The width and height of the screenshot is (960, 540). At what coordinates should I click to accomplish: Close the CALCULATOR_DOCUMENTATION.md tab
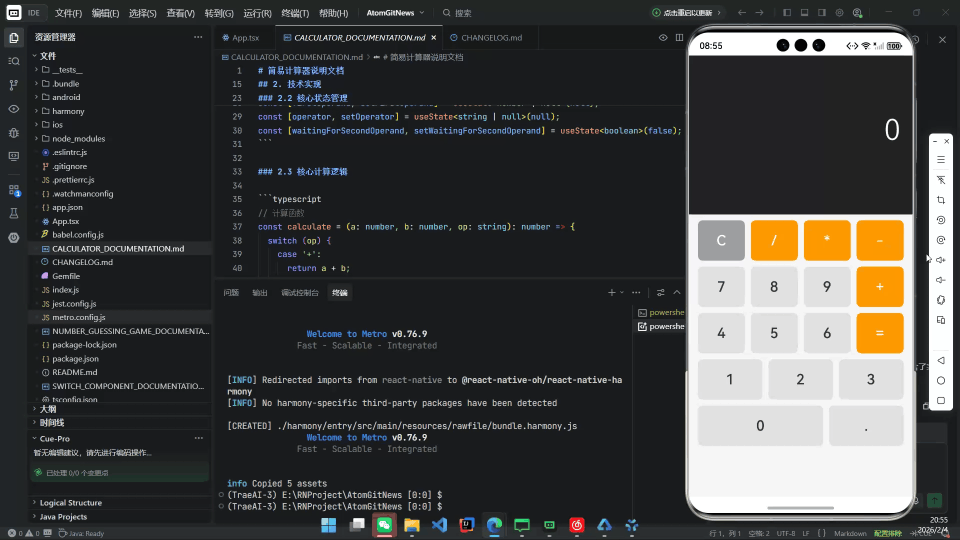[x=433, y=38]
